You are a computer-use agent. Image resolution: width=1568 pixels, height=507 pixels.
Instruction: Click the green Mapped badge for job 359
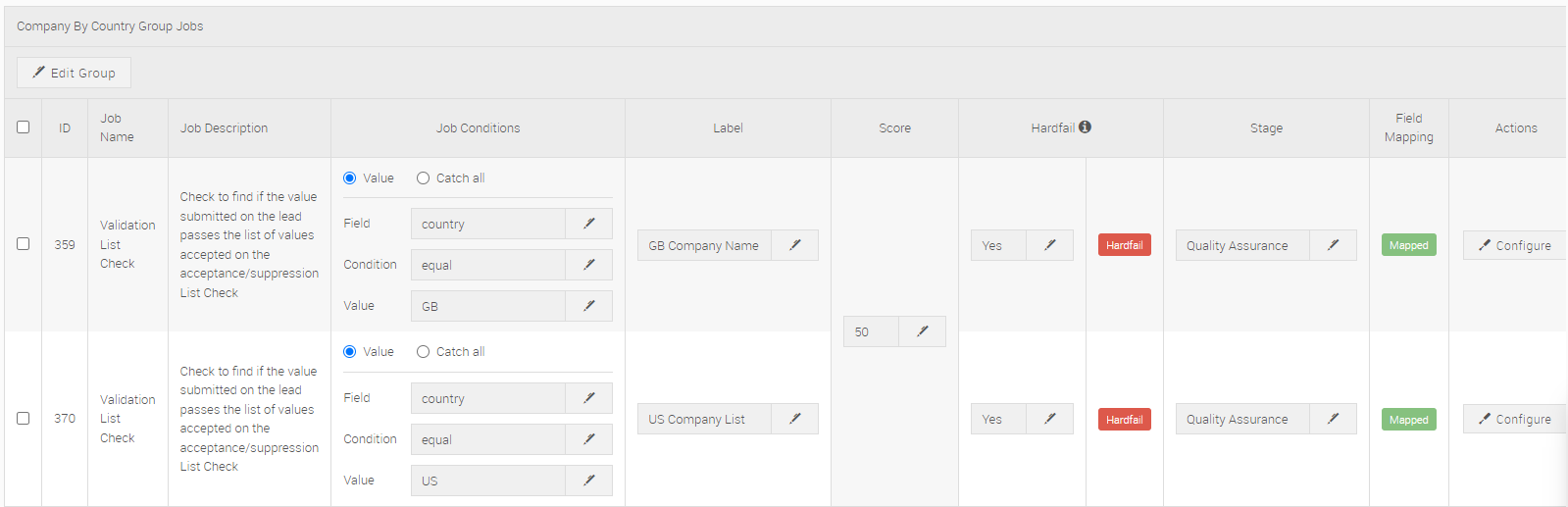click(1408, 245)
